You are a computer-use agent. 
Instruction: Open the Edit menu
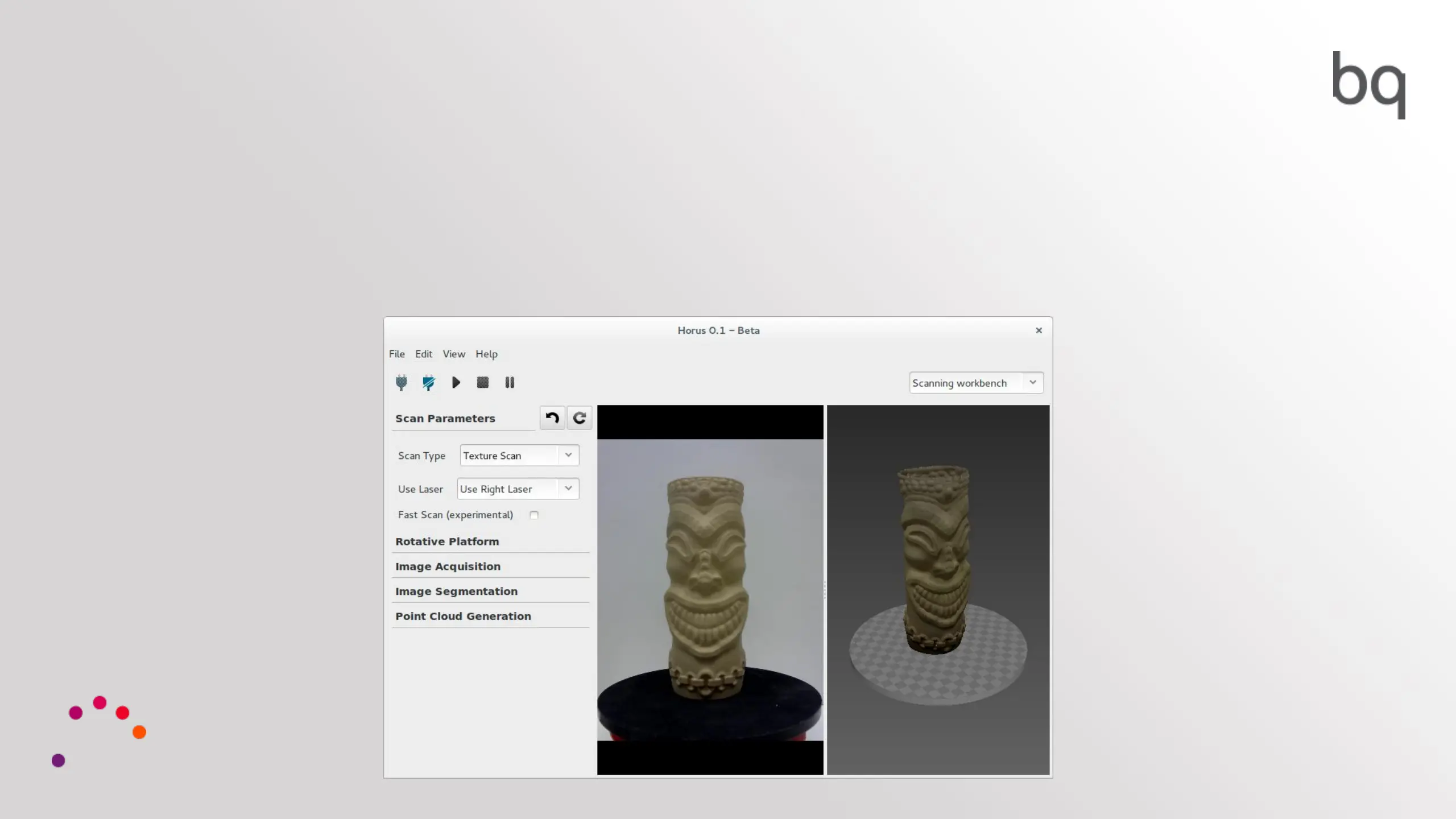coord(423,354)
